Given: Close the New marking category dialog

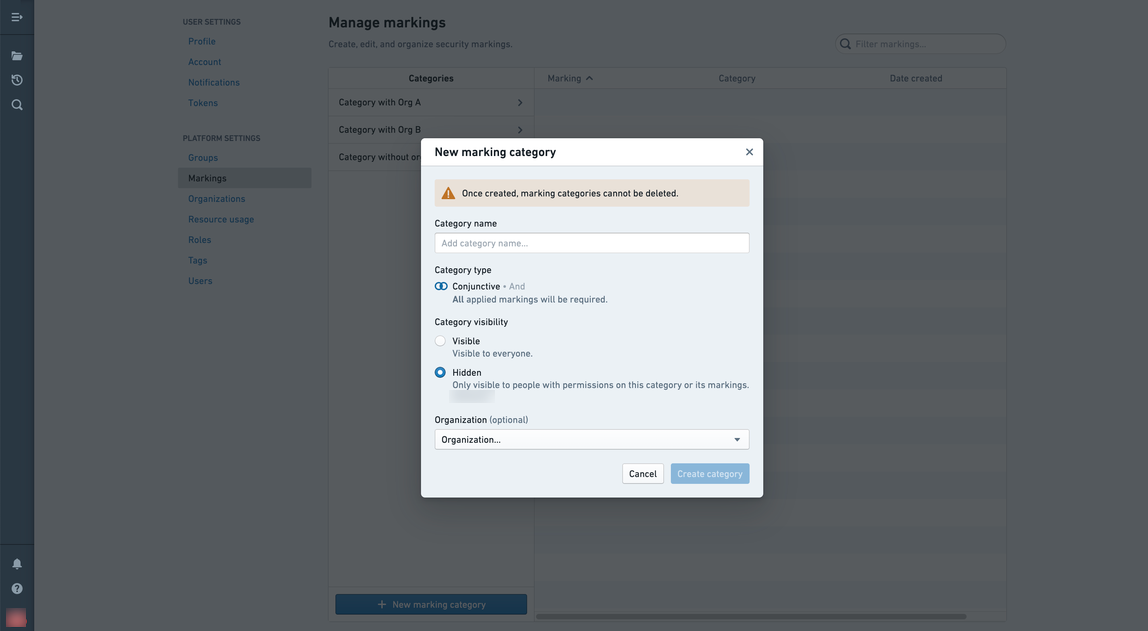Looking at the screenshot, I should click(749, 152).
